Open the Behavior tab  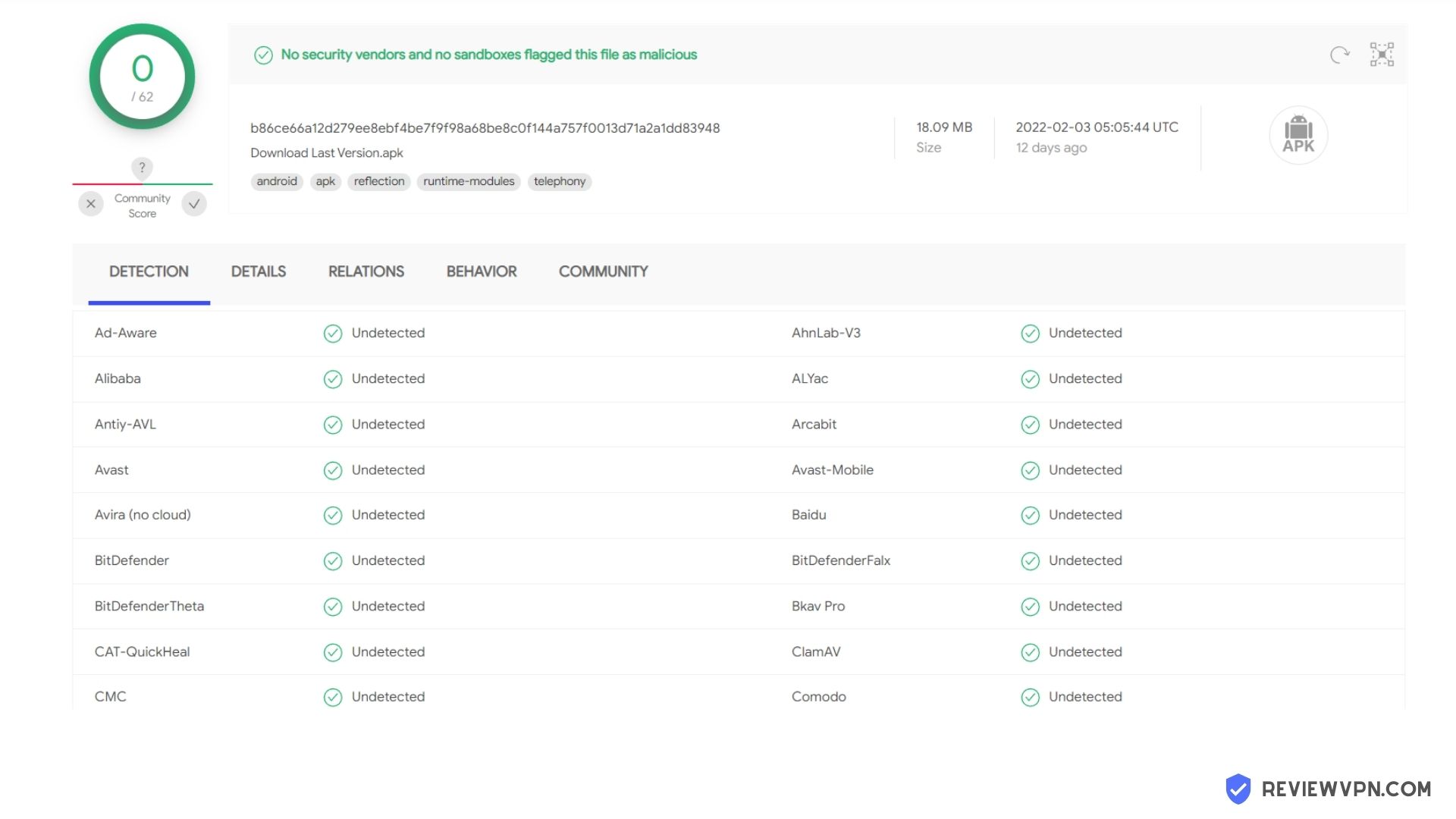[x=482, y=271]
